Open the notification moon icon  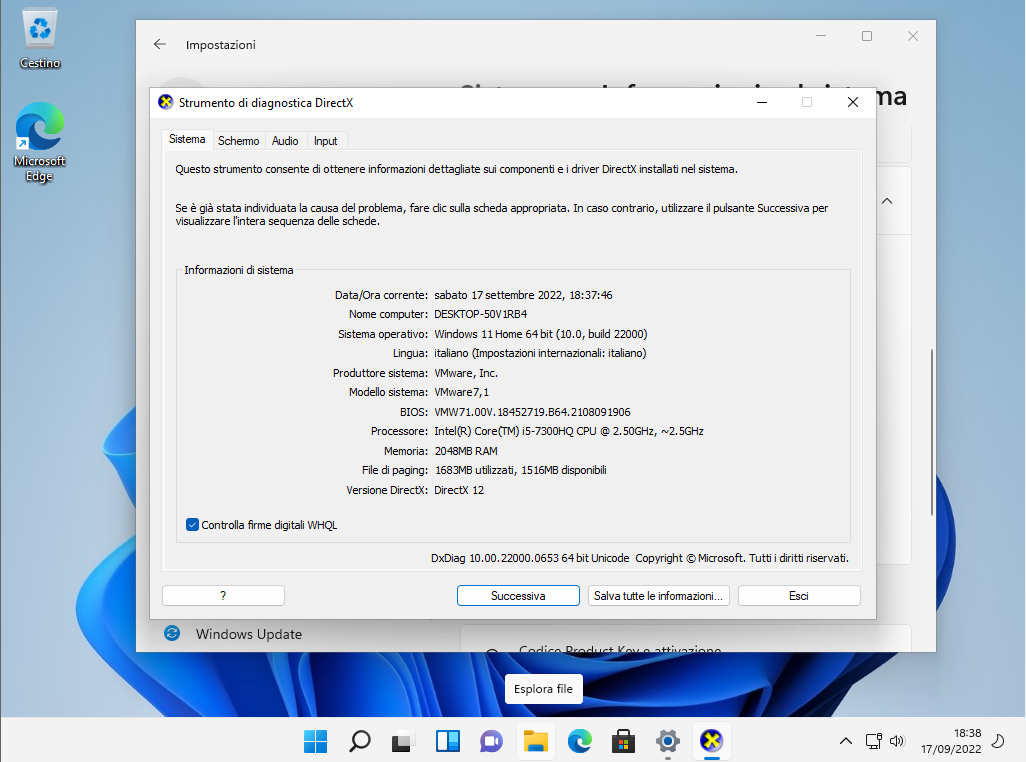pos(998,741)
